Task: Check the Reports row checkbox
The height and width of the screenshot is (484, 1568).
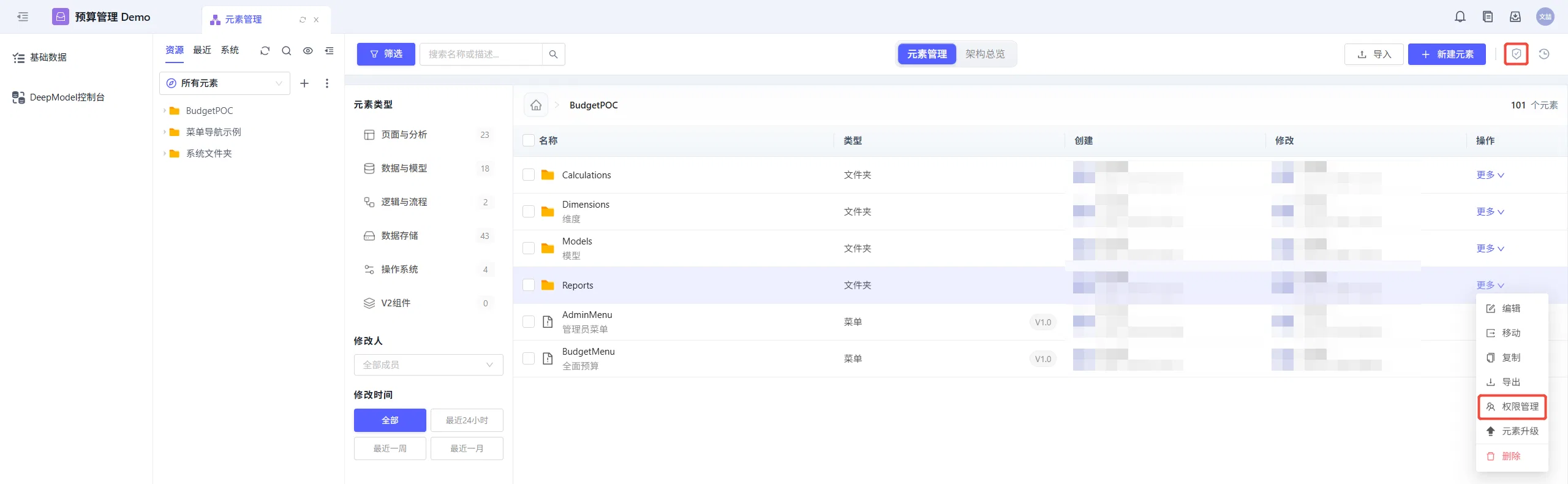Action: pos(529,285)
